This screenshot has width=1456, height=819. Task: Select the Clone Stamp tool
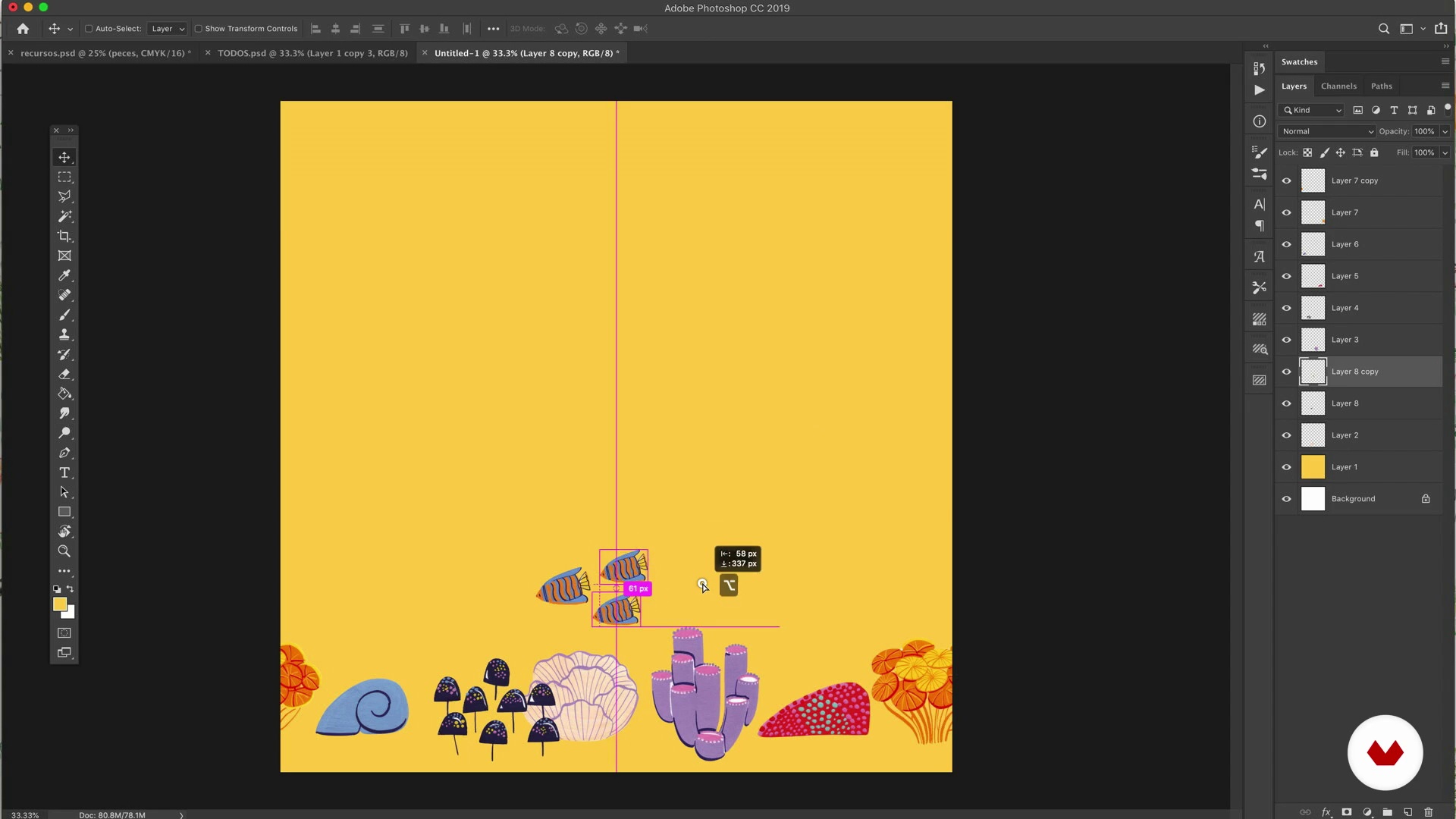pos(64,334)
